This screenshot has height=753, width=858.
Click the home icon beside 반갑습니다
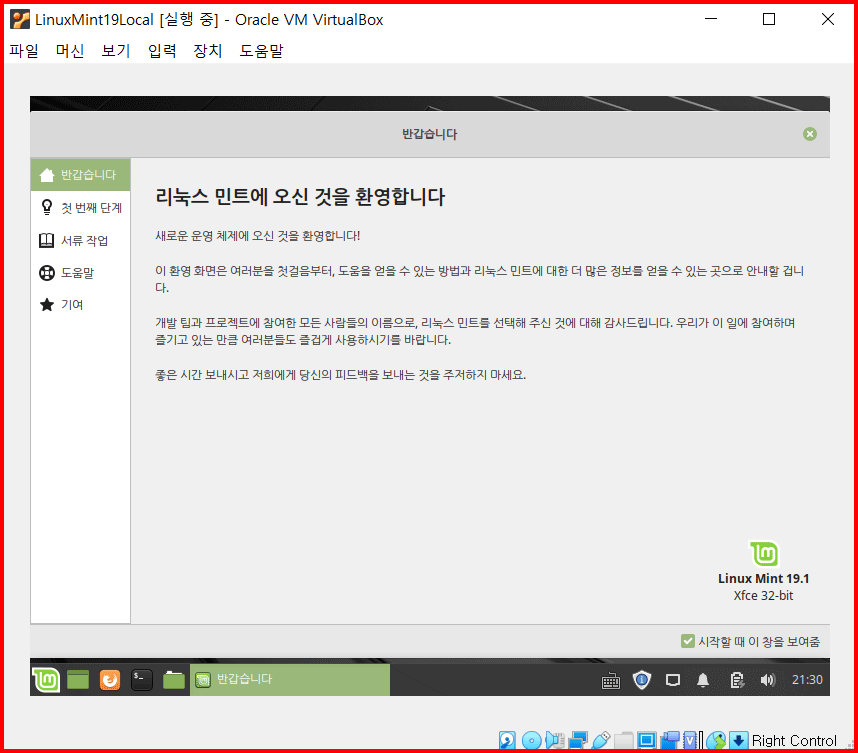47,175
